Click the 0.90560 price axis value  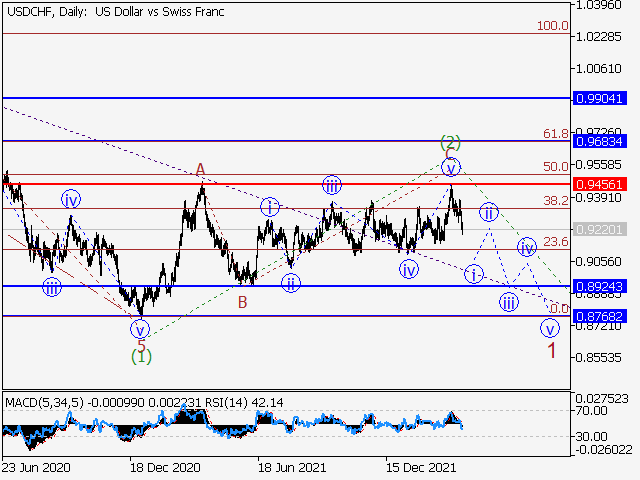598,261
